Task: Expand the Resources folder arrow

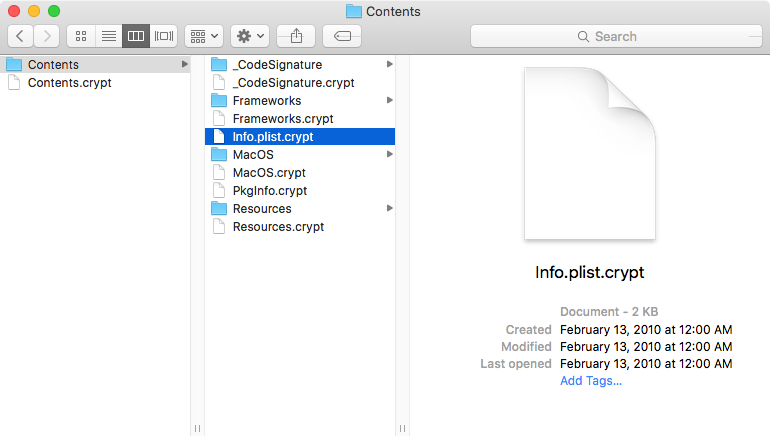Action: tap(389, 208)
